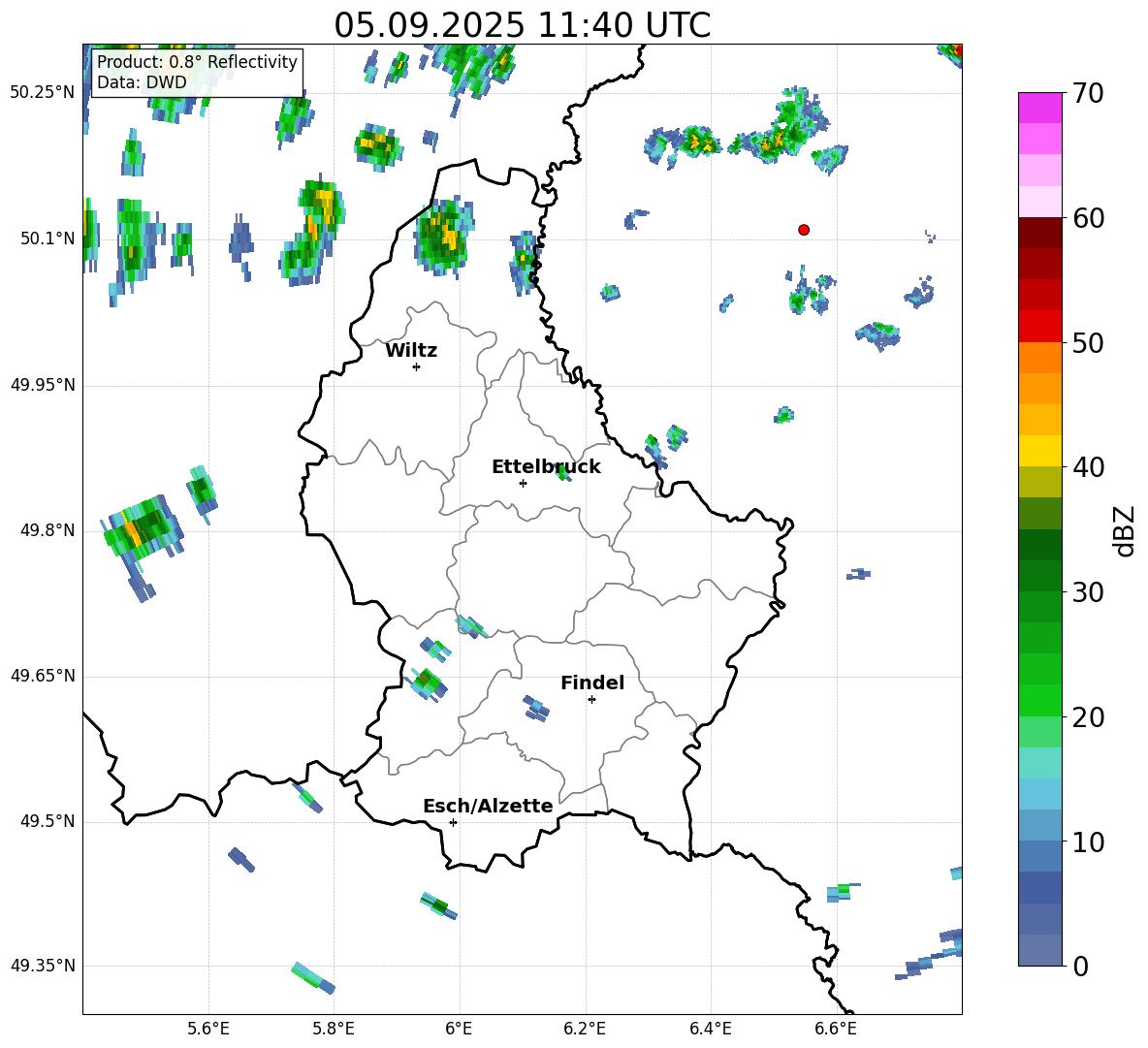Image resolution: width=1148 pixels, height=1048 pixels.
Task: Click the 50.25°N latitude label
Action: 43,93
